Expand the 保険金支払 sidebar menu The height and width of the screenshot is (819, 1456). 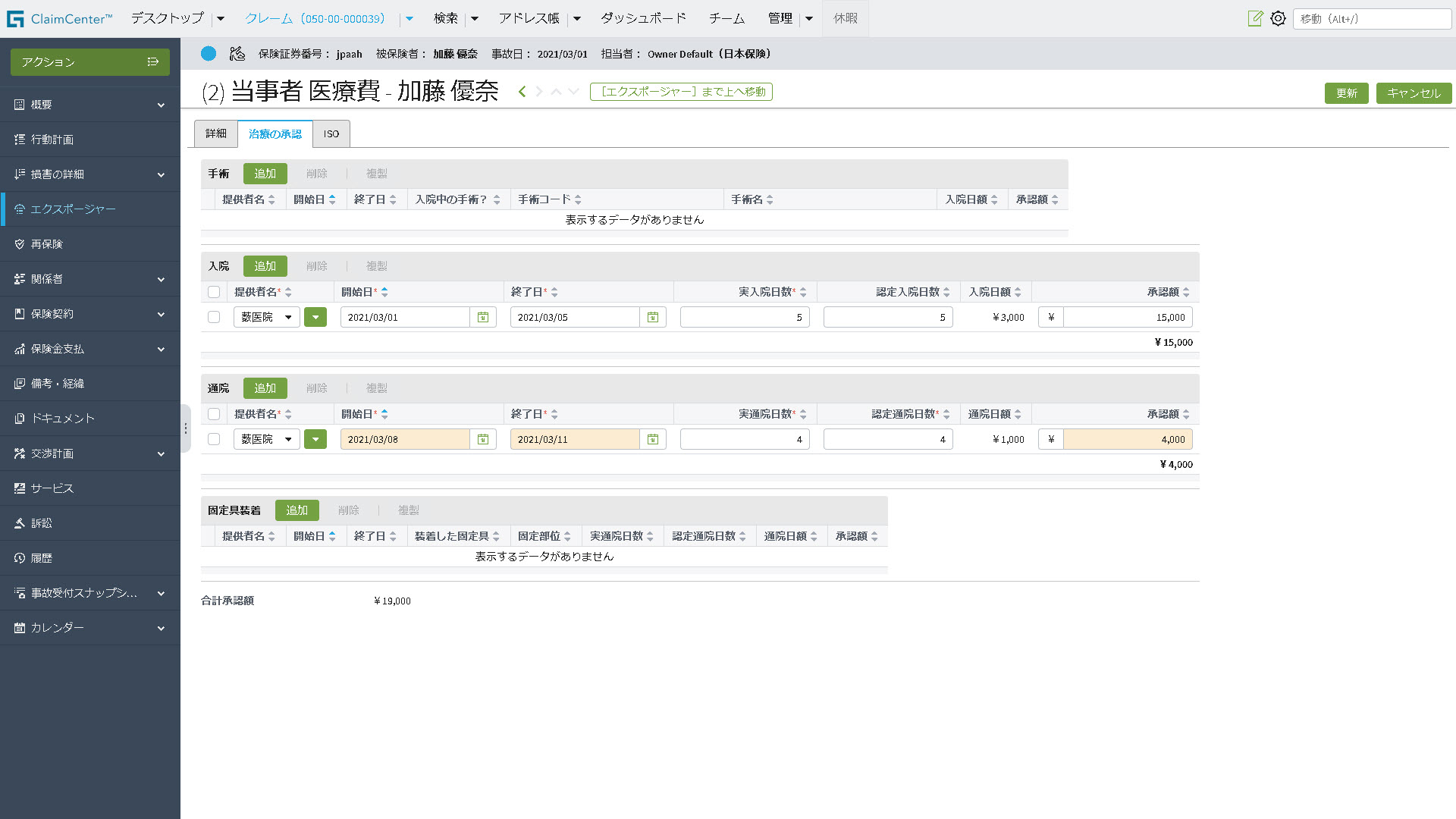click(x=161, y=349)
